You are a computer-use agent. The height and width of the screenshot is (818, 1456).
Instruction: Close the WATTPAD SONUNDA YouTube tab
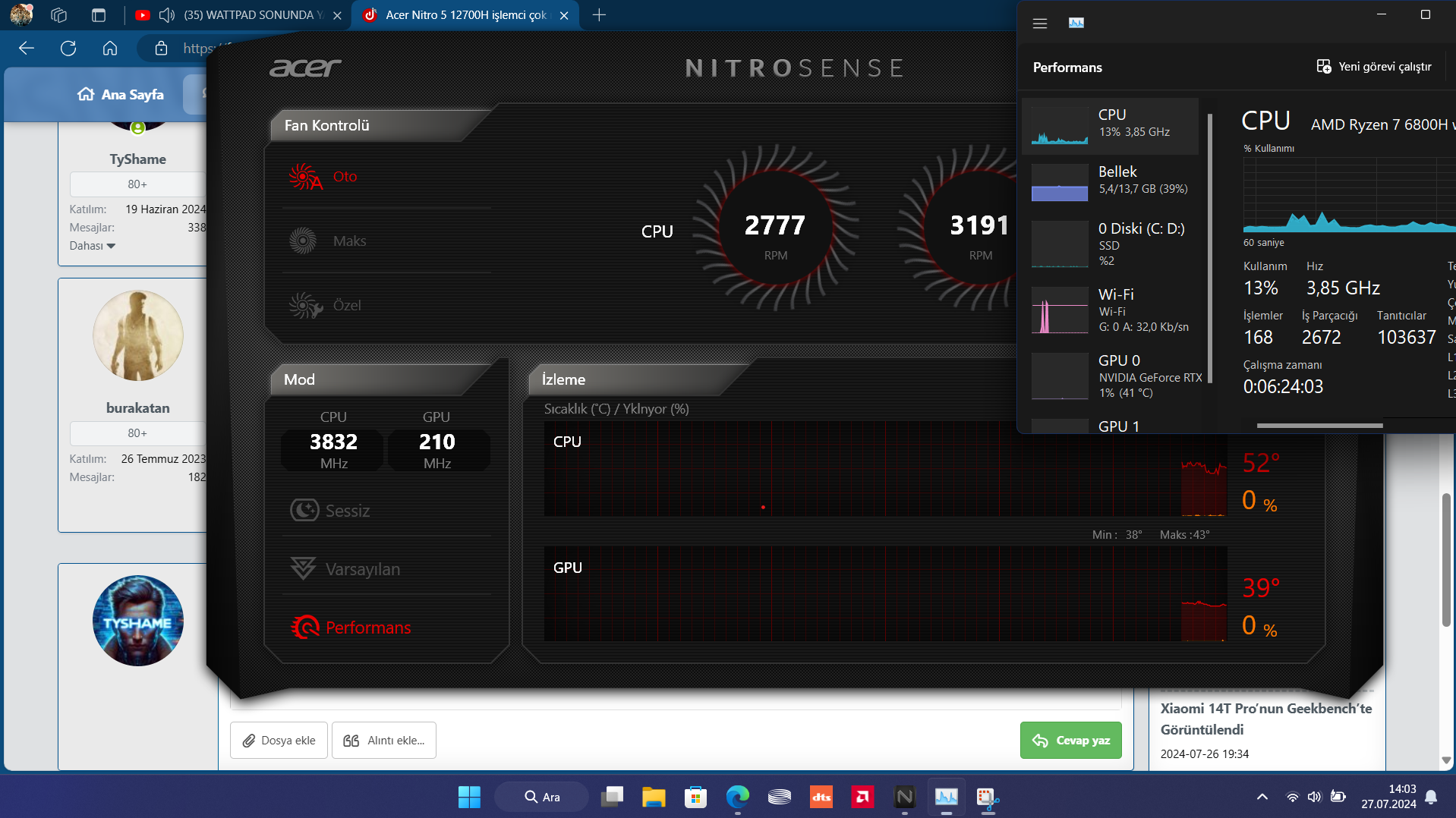(337, 15)
